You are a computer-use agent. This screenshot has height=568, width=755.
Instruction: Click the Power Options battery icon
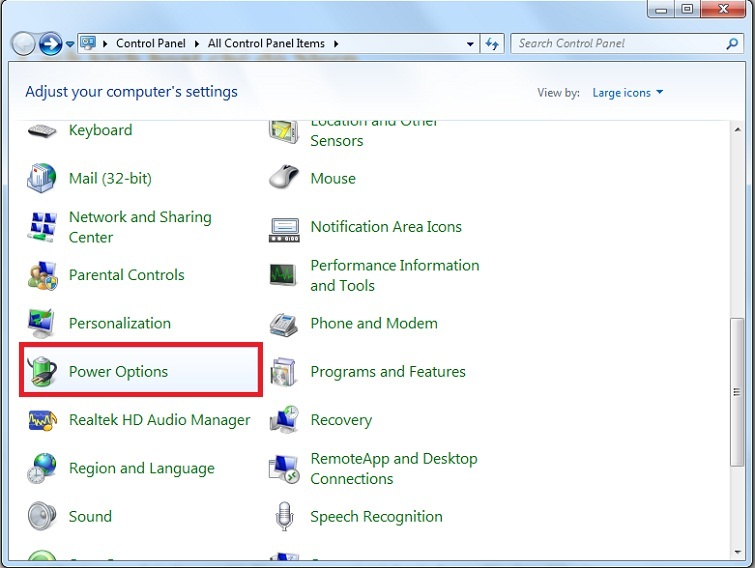pyautogui.click(x=43, y=372)
